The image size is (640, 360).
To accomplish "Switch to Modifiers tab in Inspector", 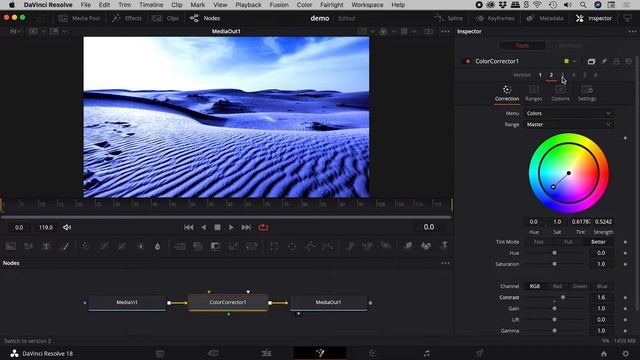I will click(x=570, y=46).
